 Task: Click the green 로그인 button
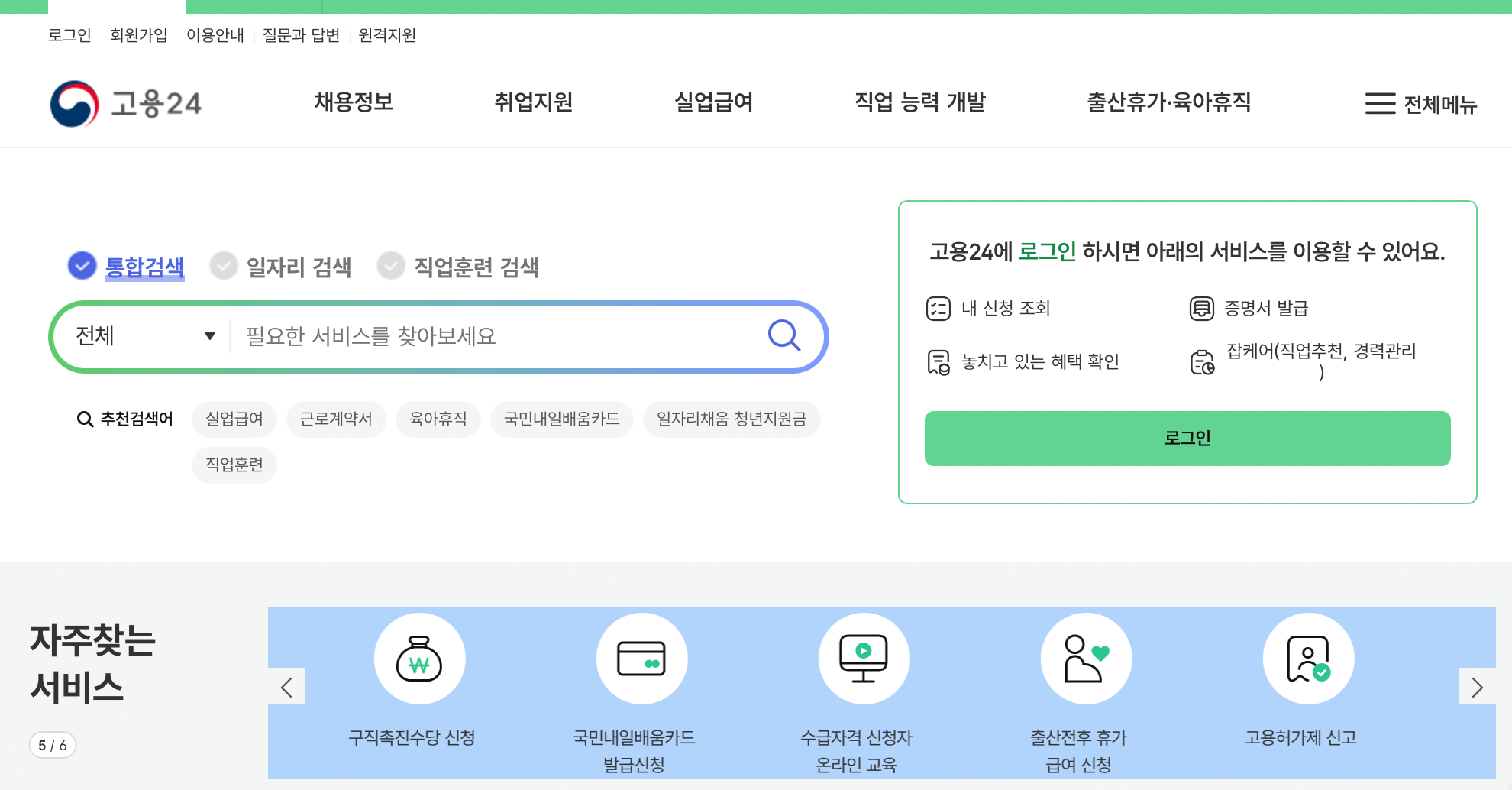tap(1187, 438)
